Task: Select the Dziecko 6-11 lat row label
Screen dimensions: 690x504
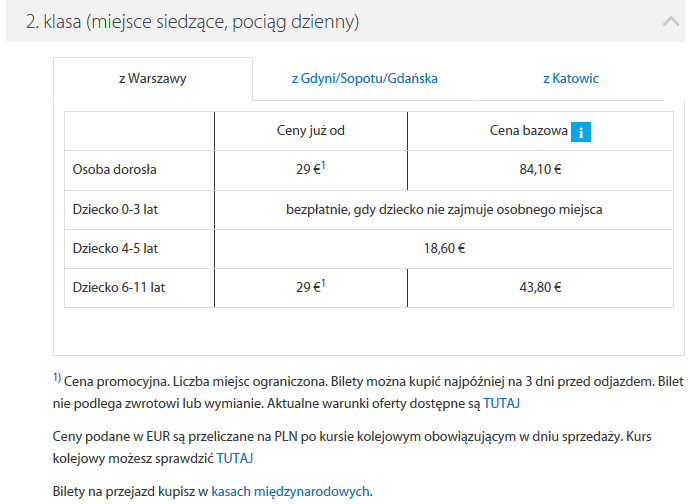Action: point(119,287)
